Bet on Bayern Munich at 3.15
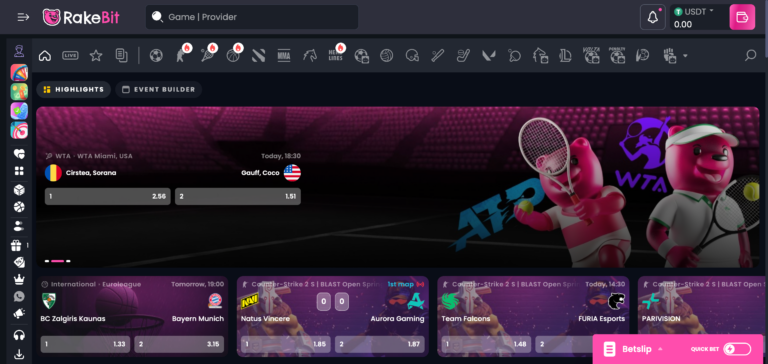The height and width of the screenshot is (364, 768). tap(179, 344)
